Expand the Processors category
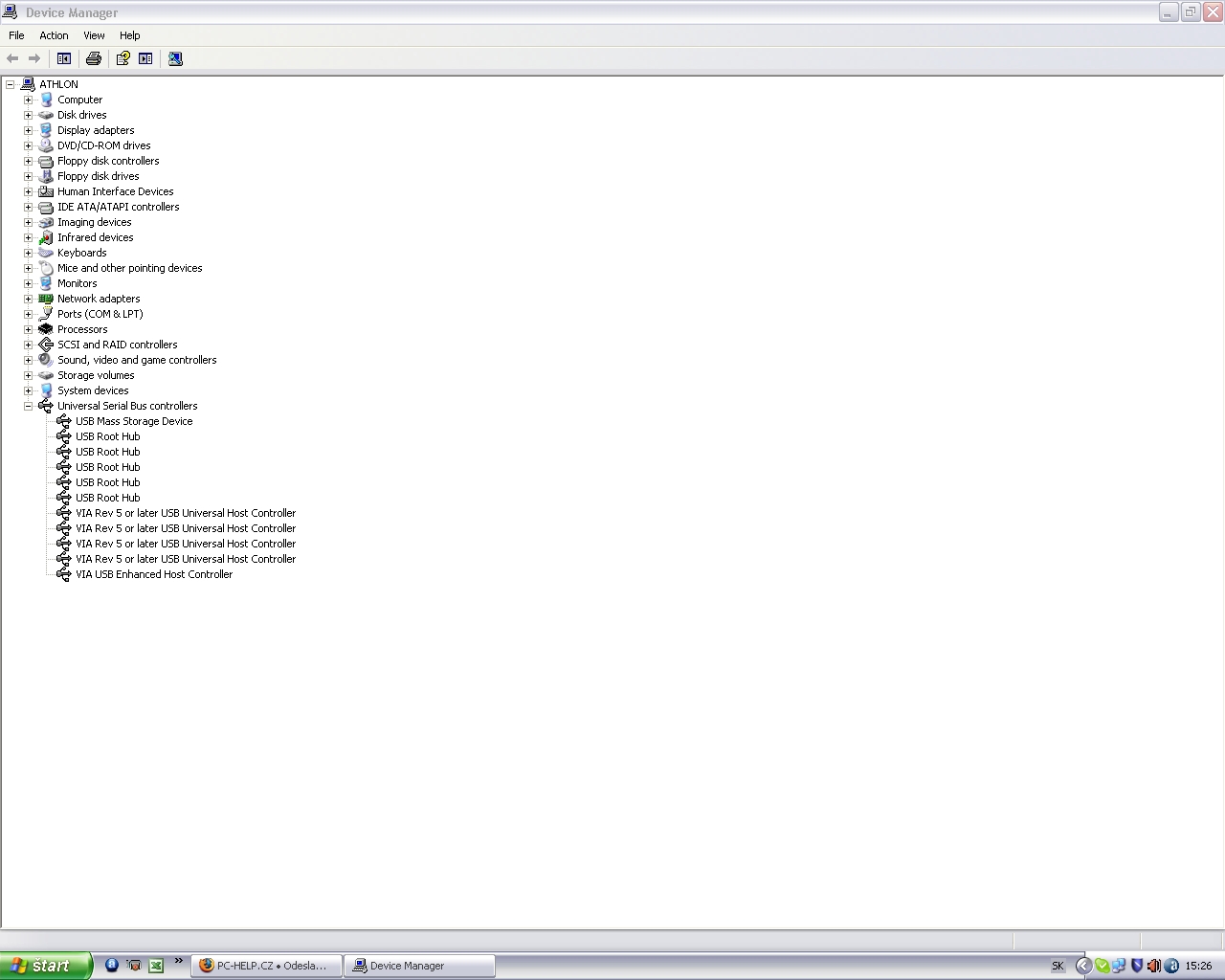 (29, 329)
